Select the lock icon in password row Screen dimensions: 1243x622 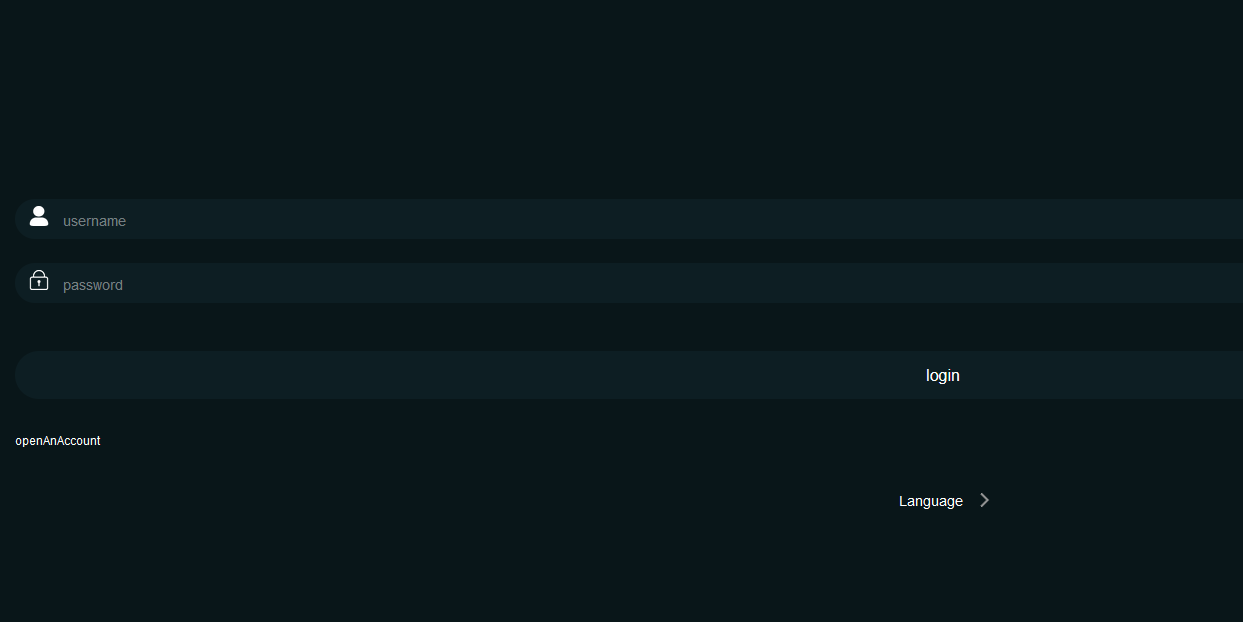39,280
